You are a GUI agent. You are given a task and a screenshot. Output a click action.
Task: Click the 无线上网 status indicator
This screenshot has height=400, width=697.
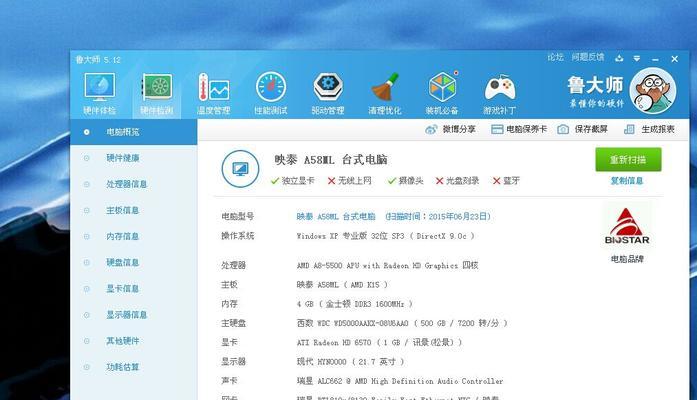(x=349, y=180)
